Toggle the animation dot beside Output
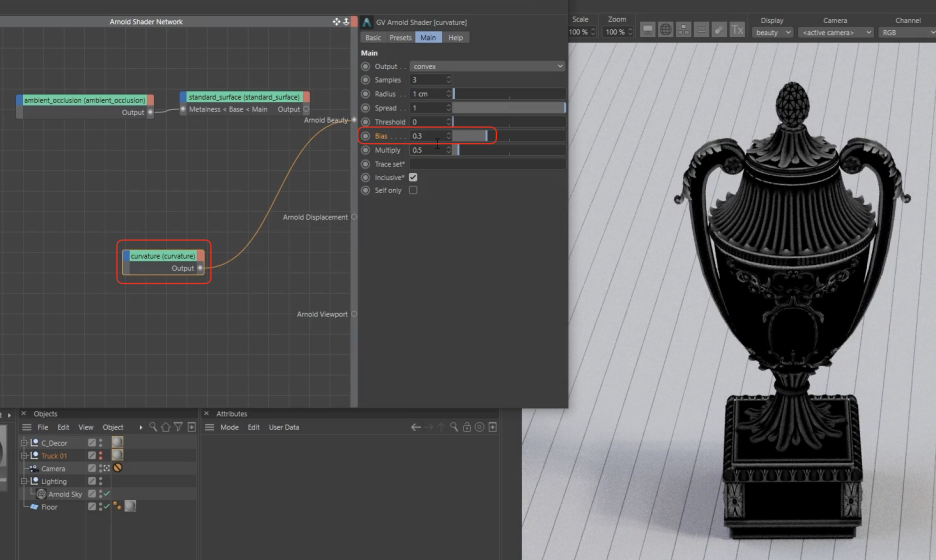This screenshot has width=936, height=560. pyautogui.click(x=365, y=66)
